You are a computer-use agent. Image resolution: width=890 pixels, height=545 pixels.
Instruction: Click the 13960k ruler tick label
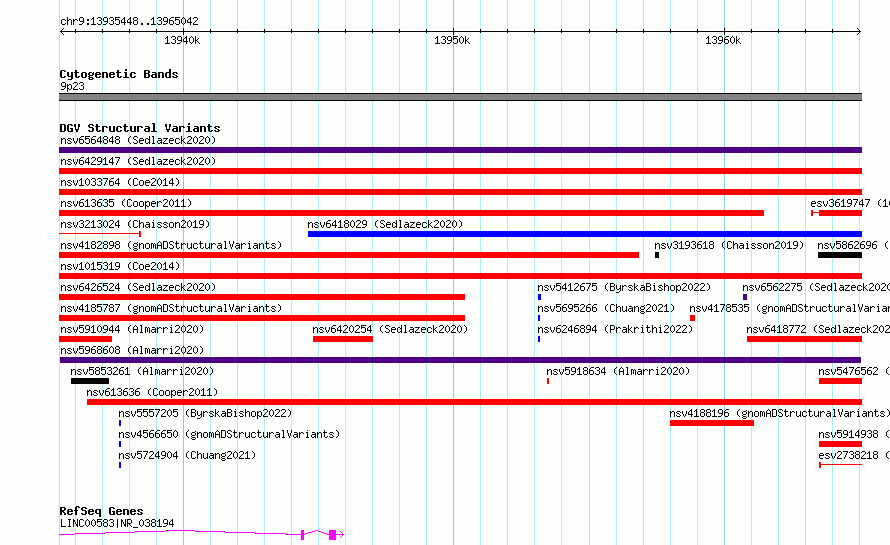coord(723,40)
